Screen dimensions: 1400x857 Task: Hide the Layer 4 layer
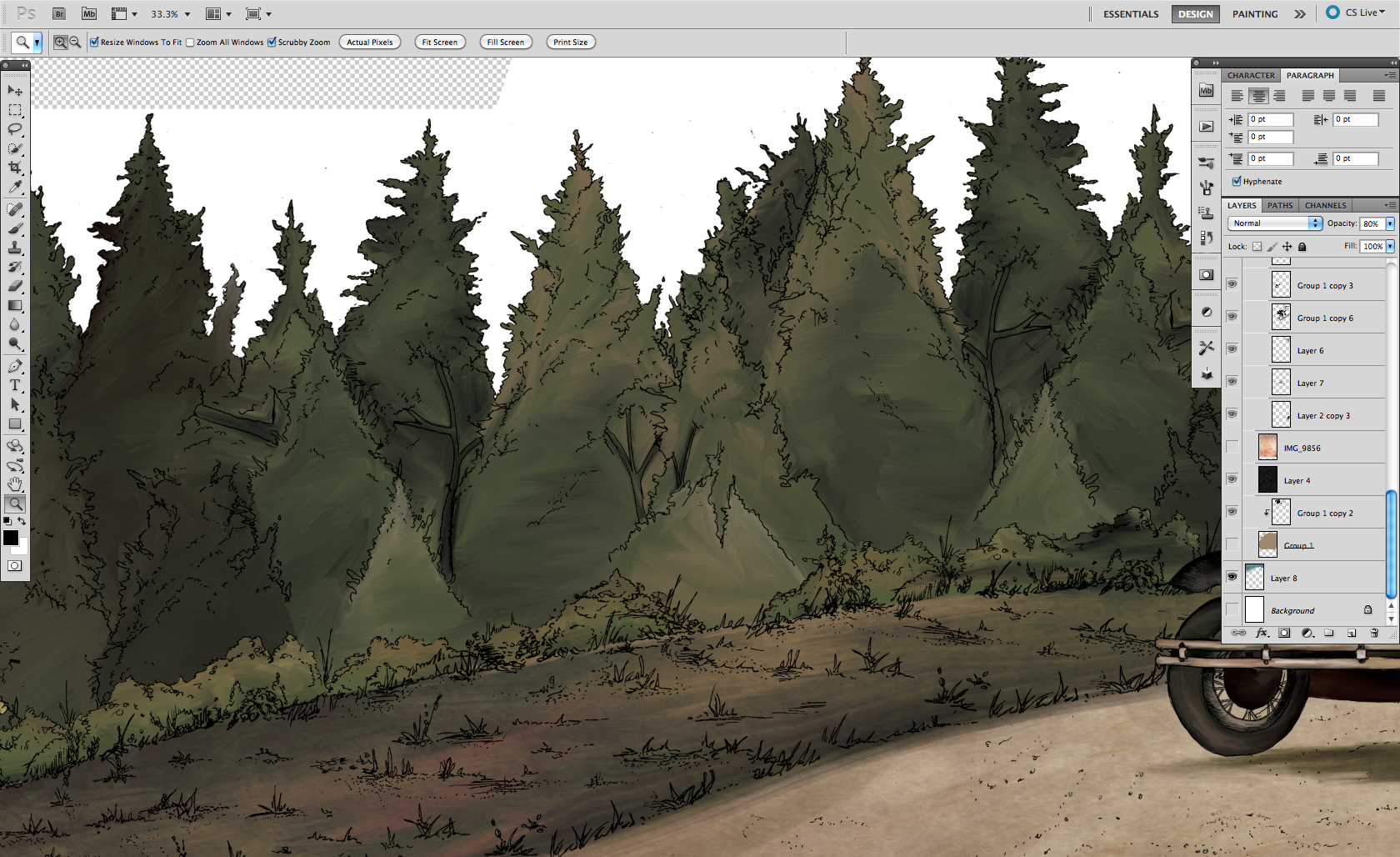tap(1232, 479)
